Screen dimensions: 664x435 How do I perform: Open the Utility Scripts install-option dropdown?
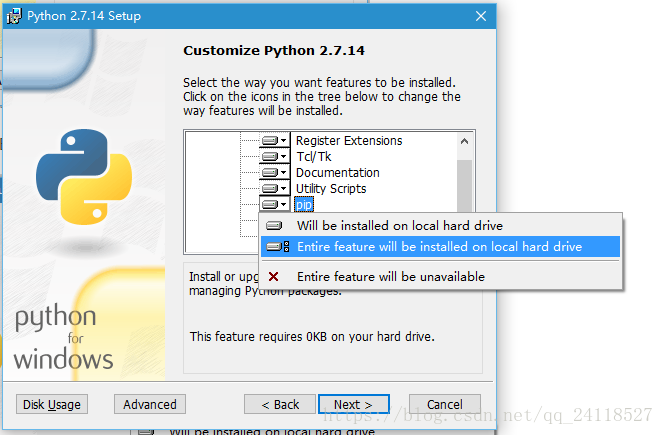[274, 188]
